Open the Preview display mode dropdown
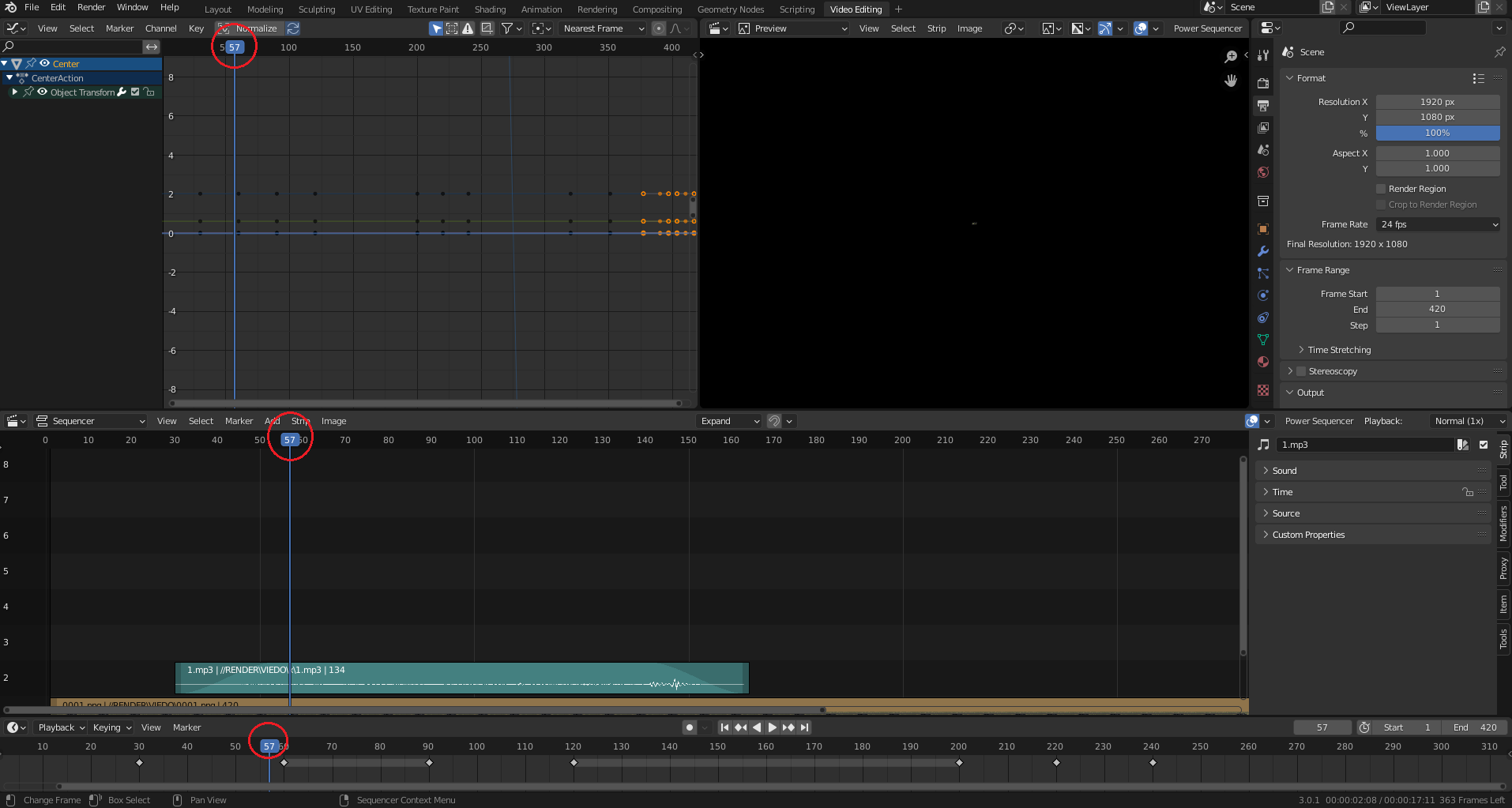1512x808 pixels. coord(793,28)
